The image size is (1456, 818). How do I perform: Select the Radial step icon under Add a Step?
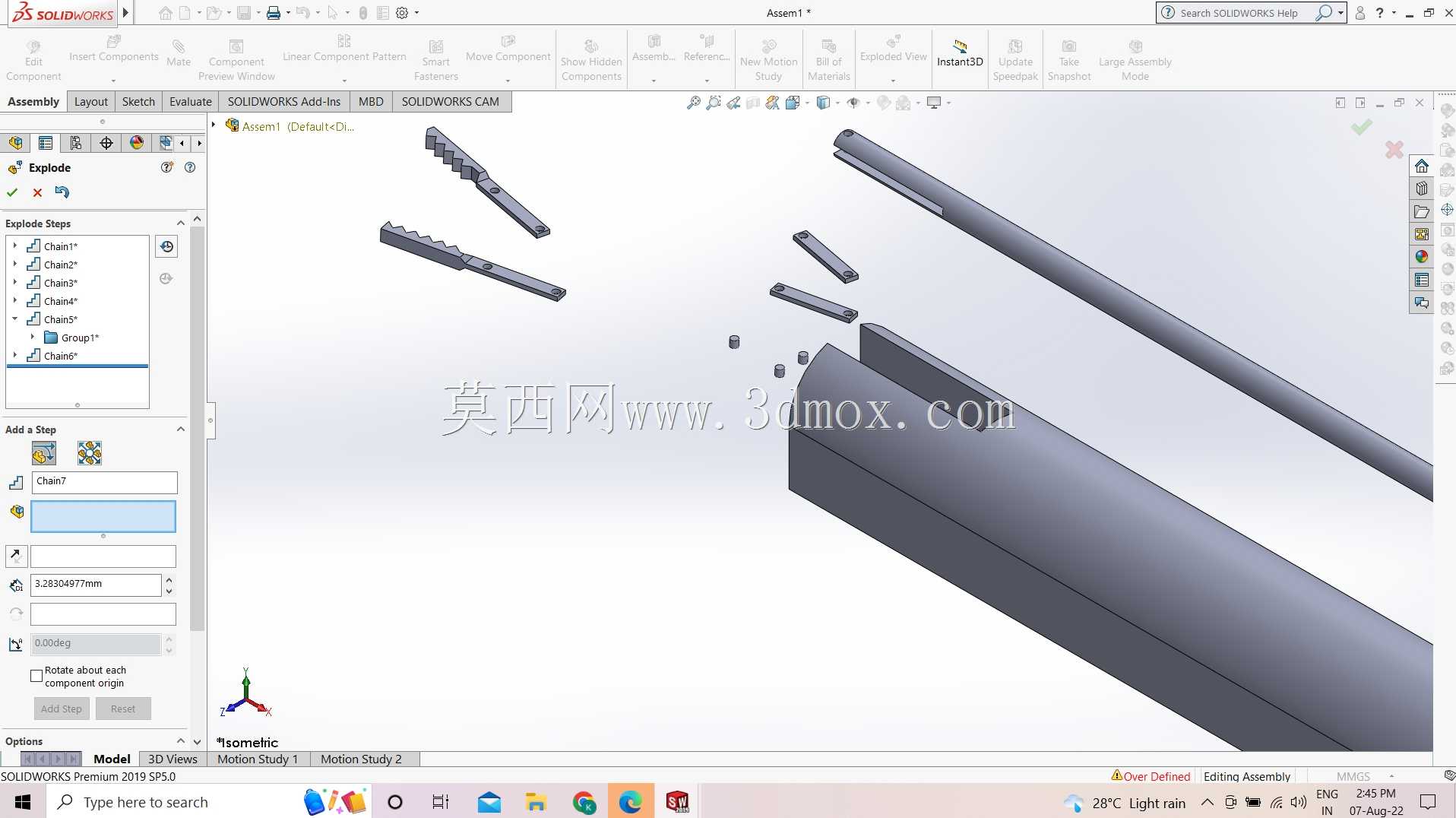point(90,454)
